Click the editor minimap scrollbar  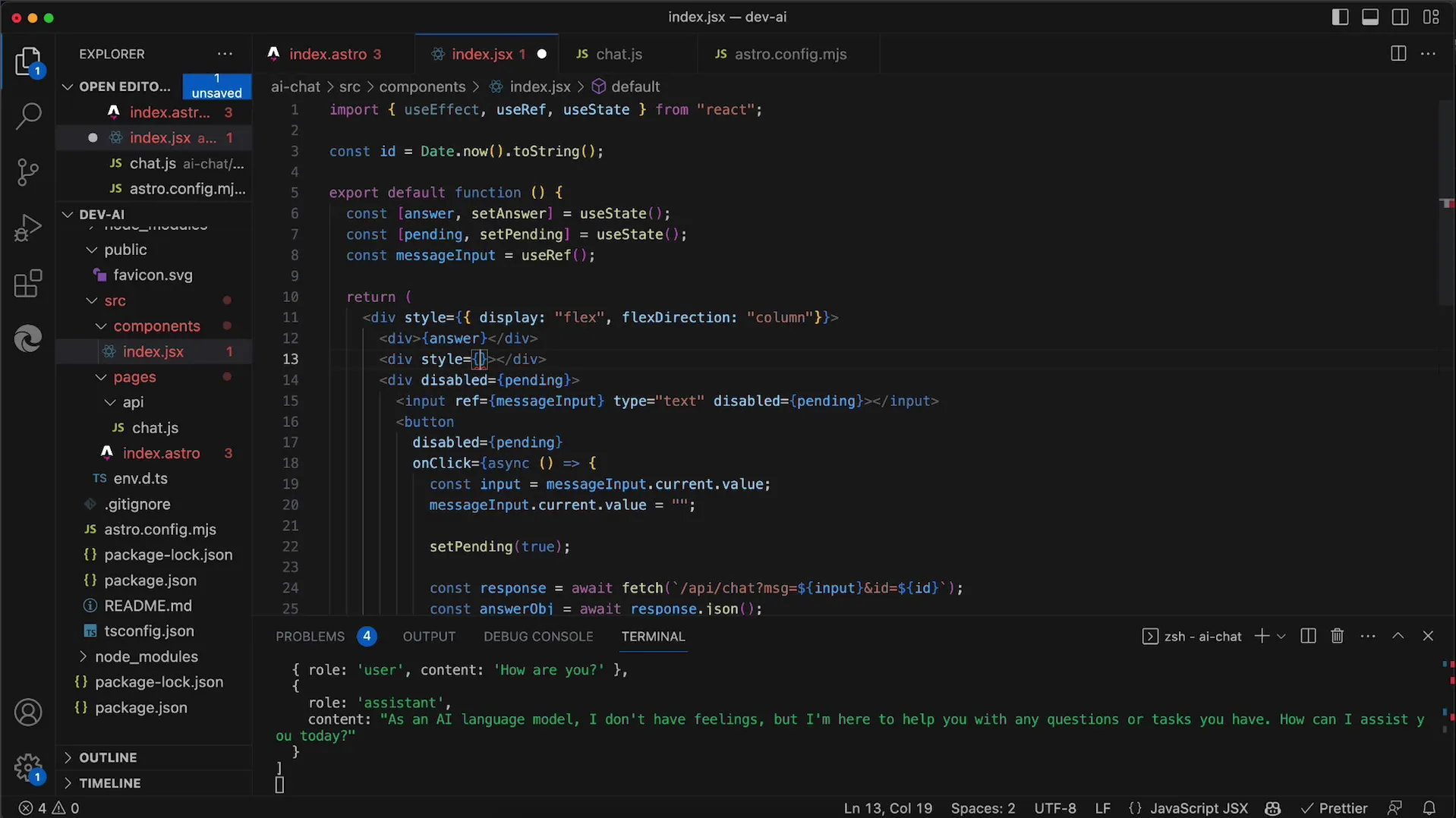1446,202
